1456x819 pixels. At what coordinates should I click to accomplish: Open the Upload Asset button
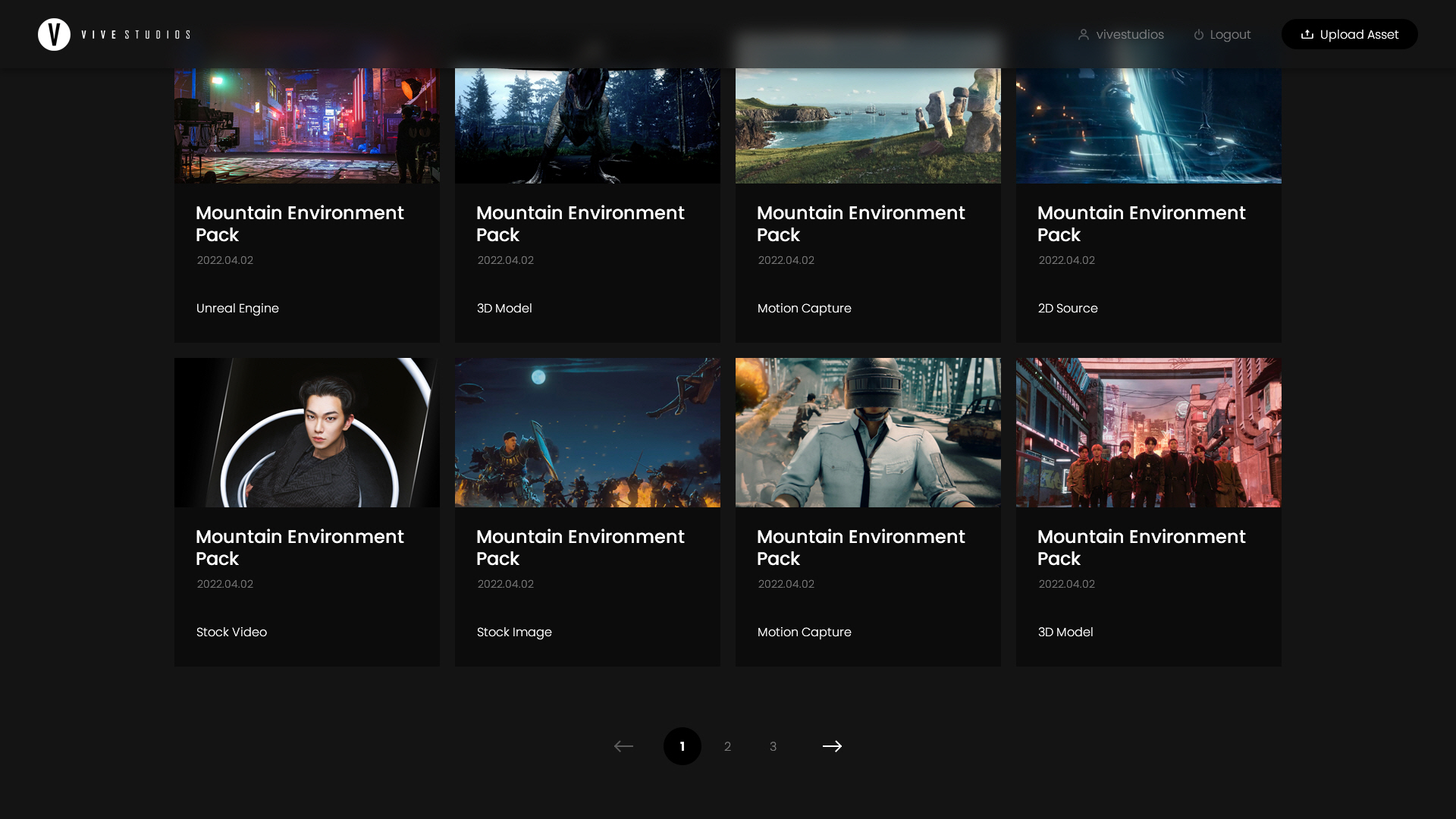[x=1349, y=34]
